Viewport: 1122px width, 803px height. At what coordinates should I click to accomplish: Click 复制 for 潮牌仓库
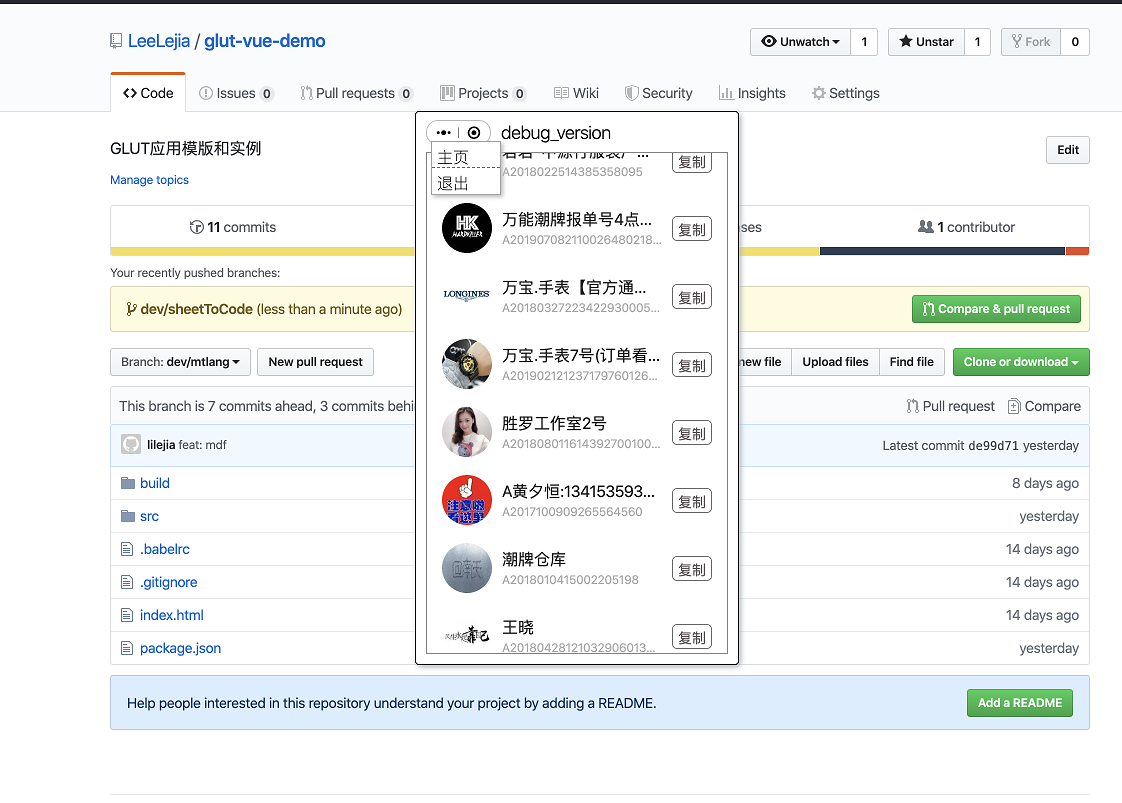(x=692, y=569)
